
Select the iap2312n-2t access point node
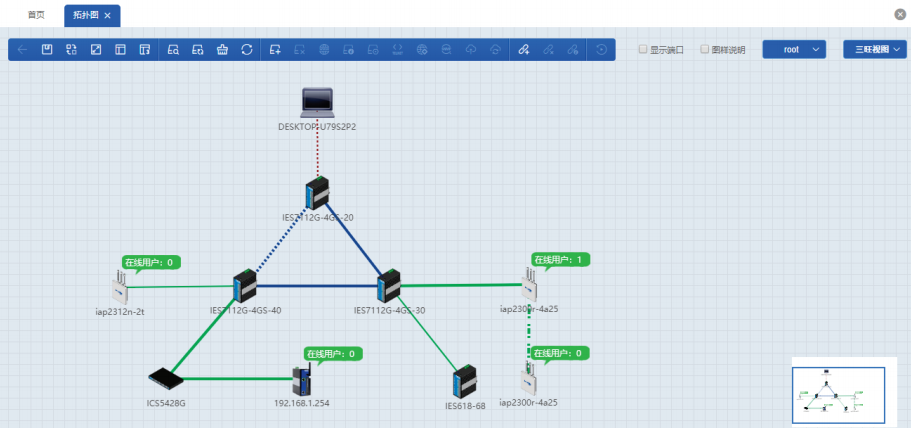tap(120, 290)
